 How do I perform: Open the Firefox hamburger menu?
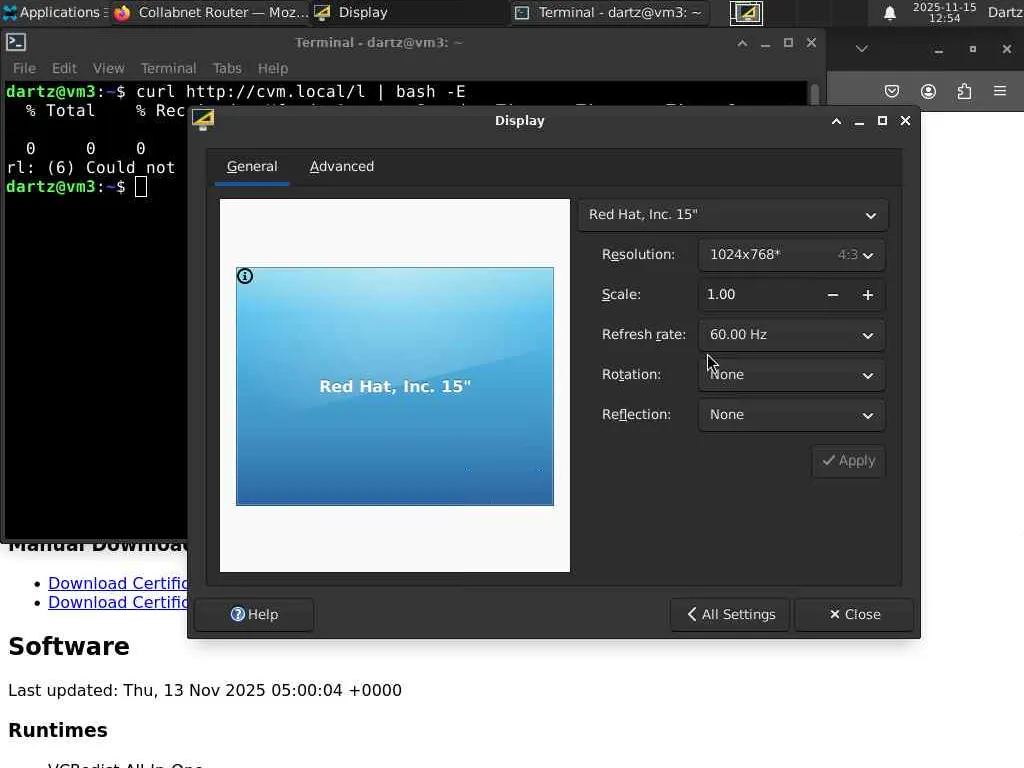click(1000, 91)
